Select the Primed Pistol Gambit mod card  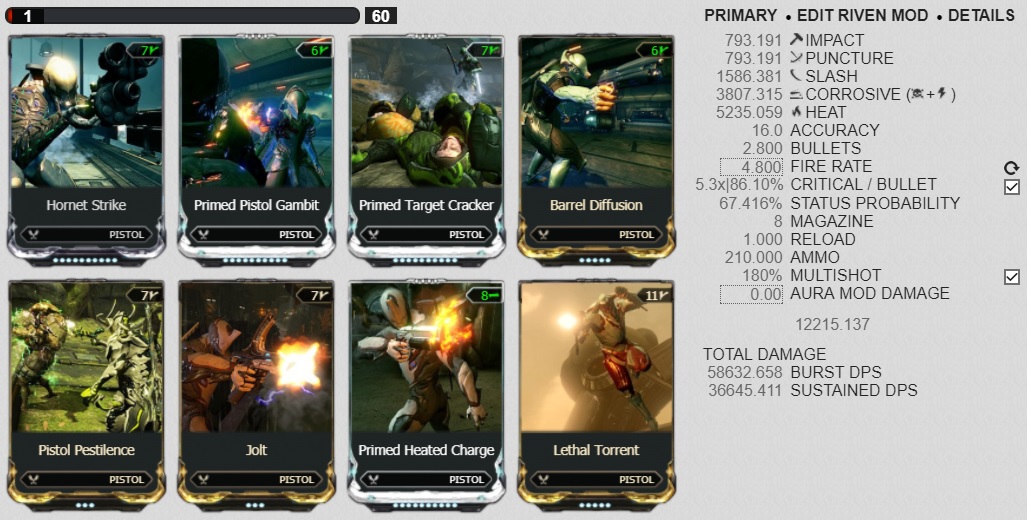tap(256, 151)
